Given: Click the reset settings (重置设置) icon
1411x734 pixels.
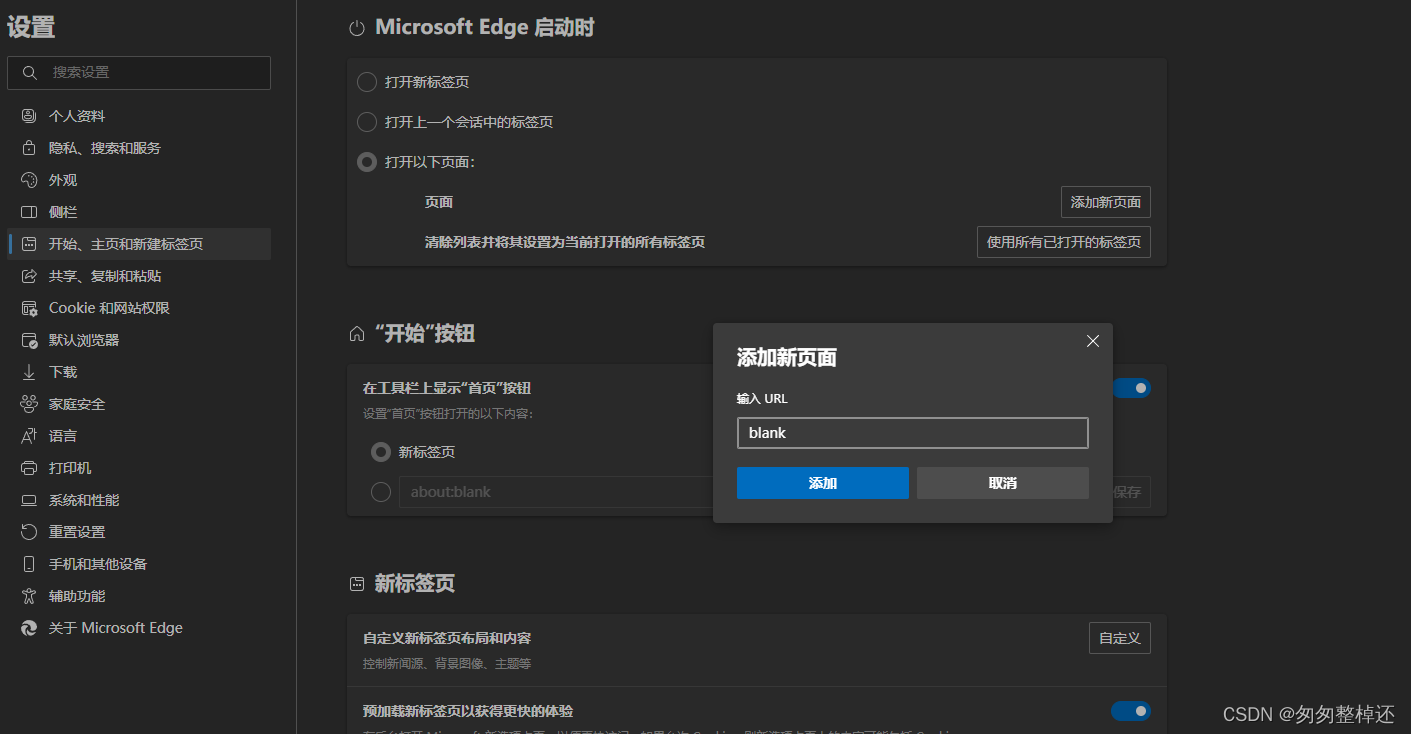Looking at the screenshot, I should click(29, 532).
